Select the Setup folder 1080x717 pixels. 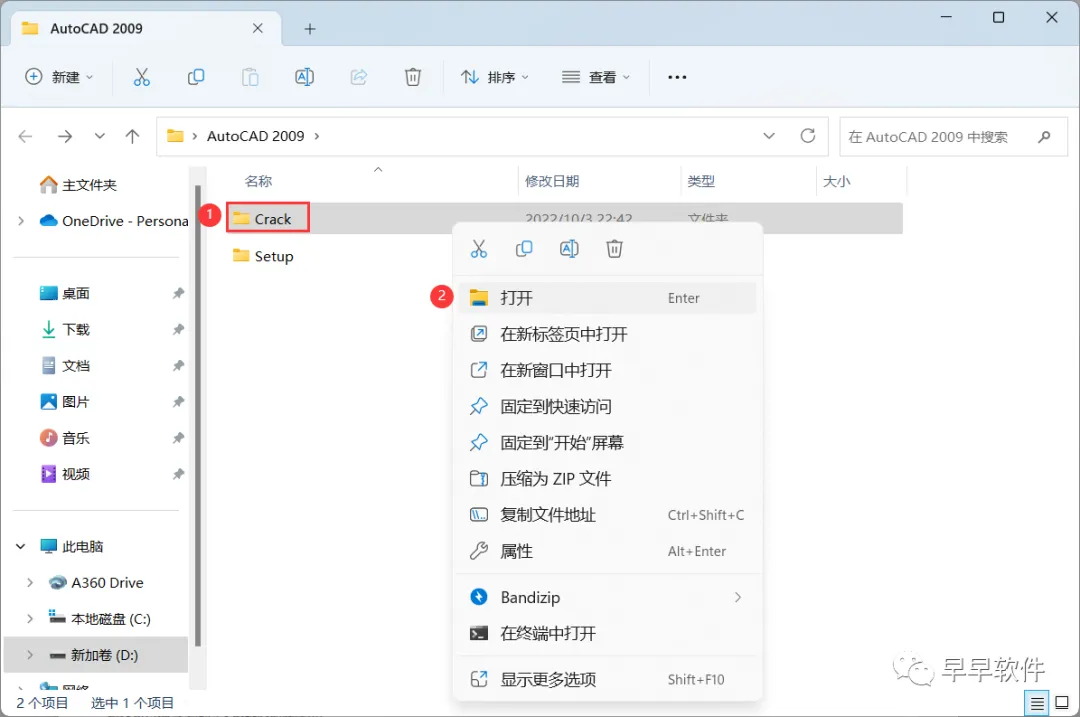pos(263,256)
